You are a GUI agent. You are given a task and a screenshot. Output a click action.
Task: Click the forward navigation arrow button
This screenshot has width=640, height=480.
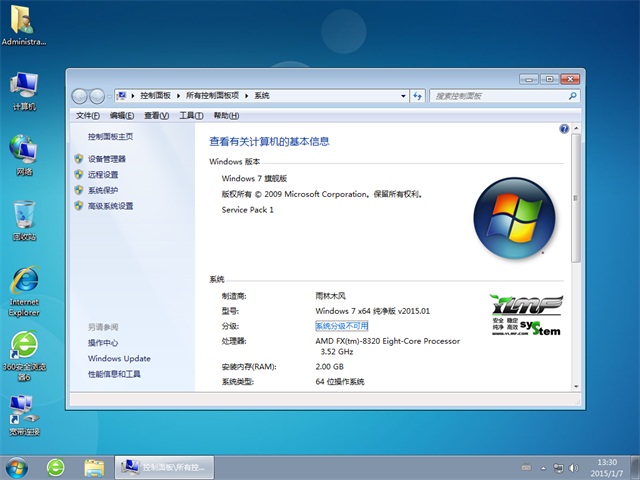[97, 96]
